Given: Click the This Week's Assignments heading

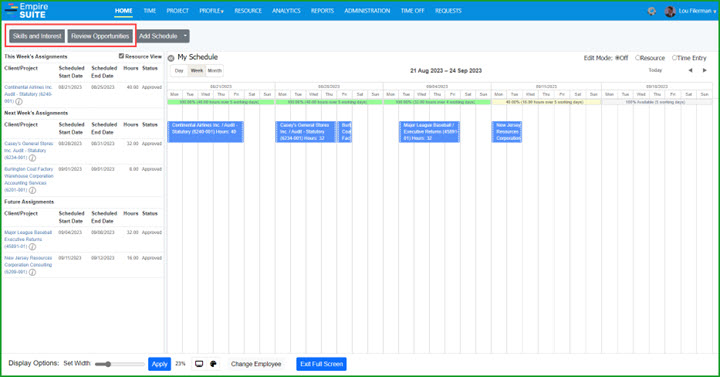Looking at the screenshot, I should 36,56.
